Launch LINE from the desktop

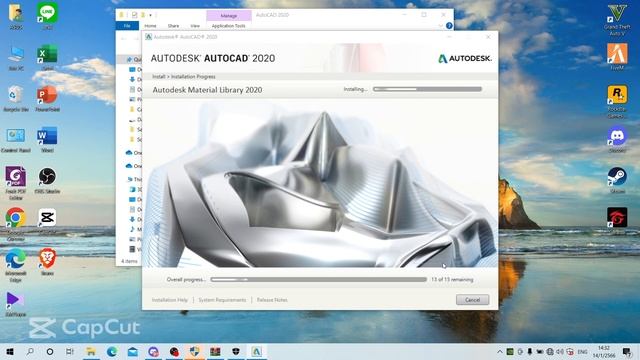[x=47, y=16]
